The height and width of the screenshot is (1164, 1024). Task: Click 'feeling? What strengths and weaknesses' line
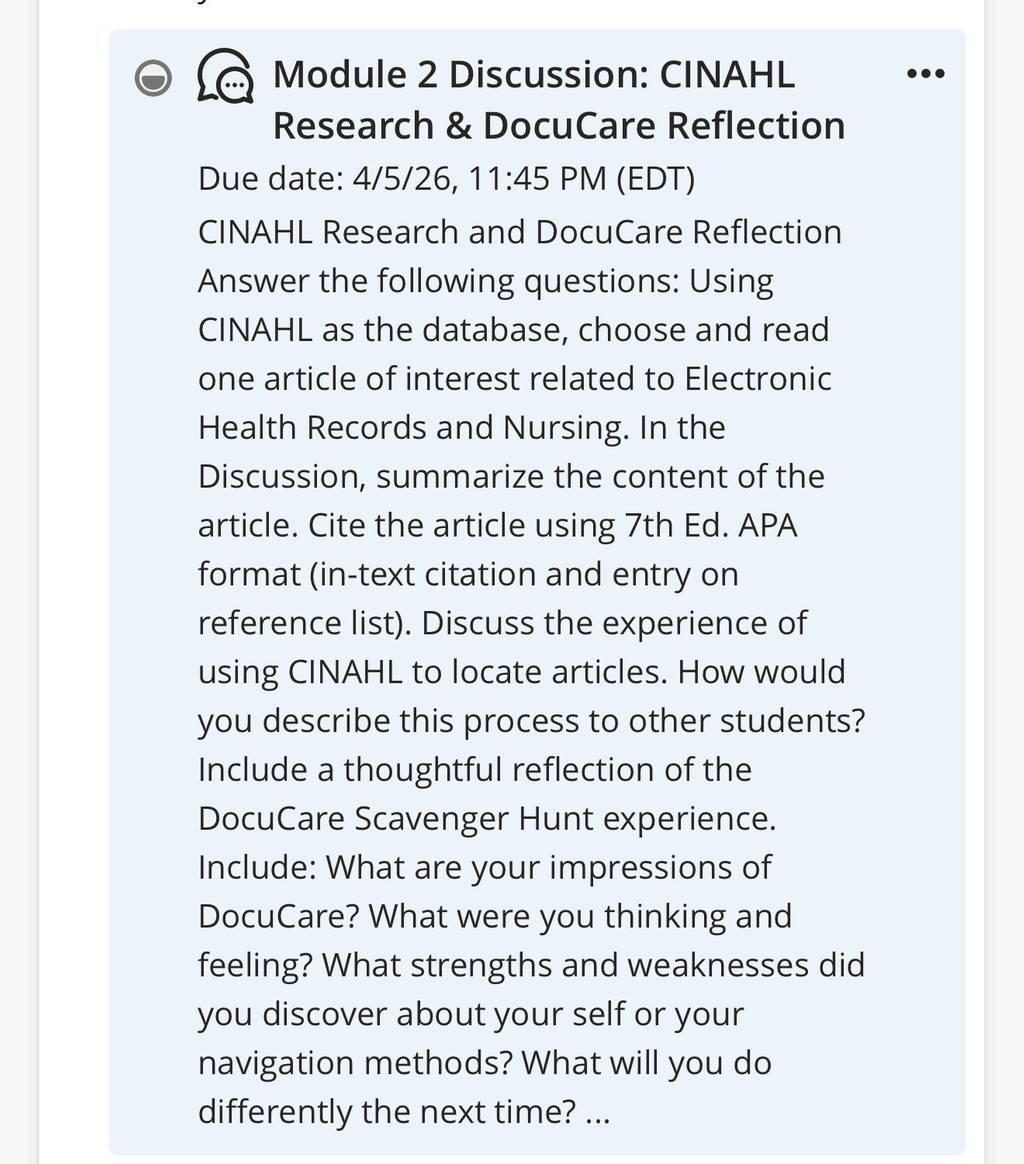click(x=532, y=965)
